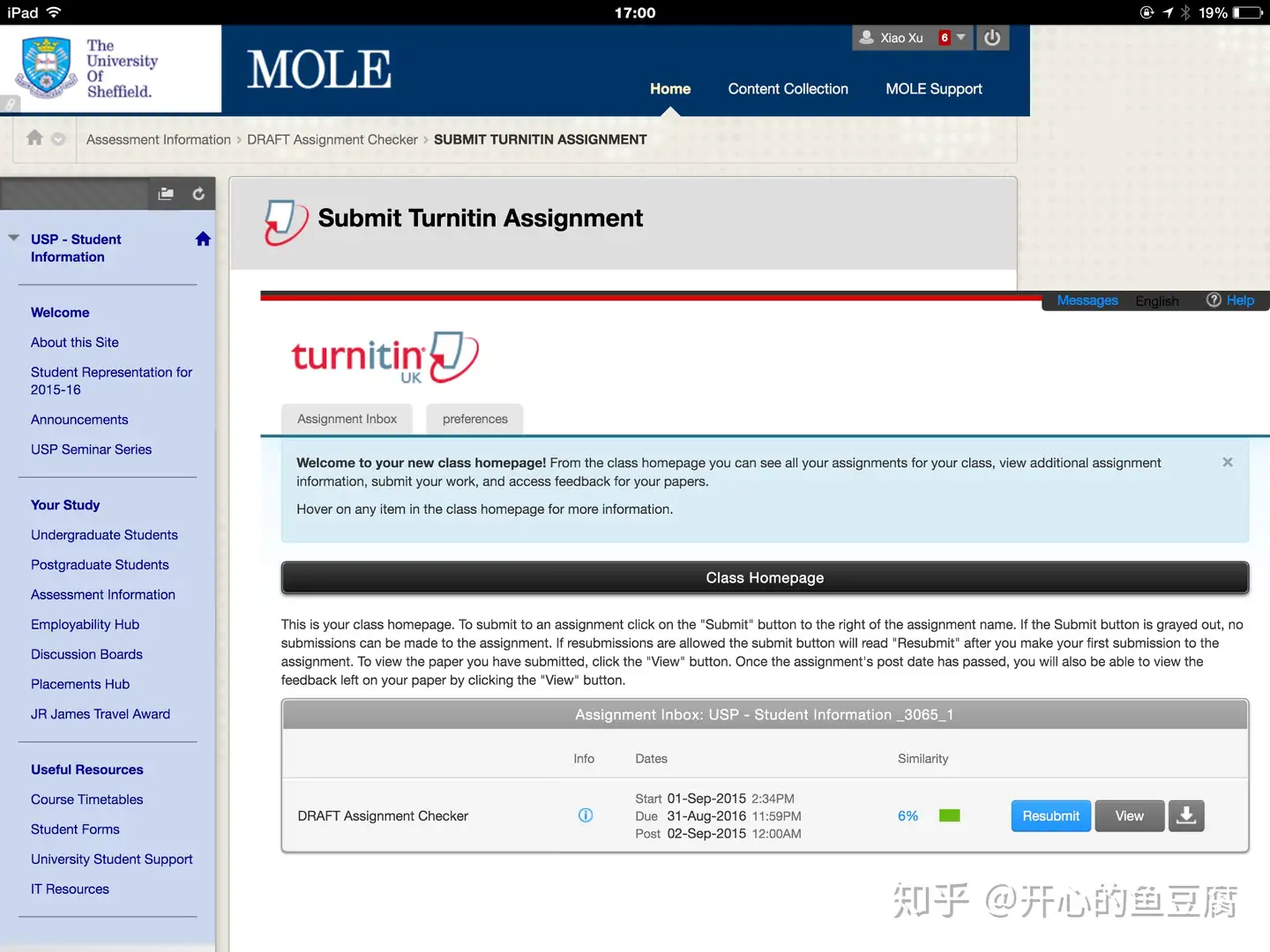Viewport: 1270px width, 952px height.
Task: Open the Placements Hub link
Action: click(80, 685)
